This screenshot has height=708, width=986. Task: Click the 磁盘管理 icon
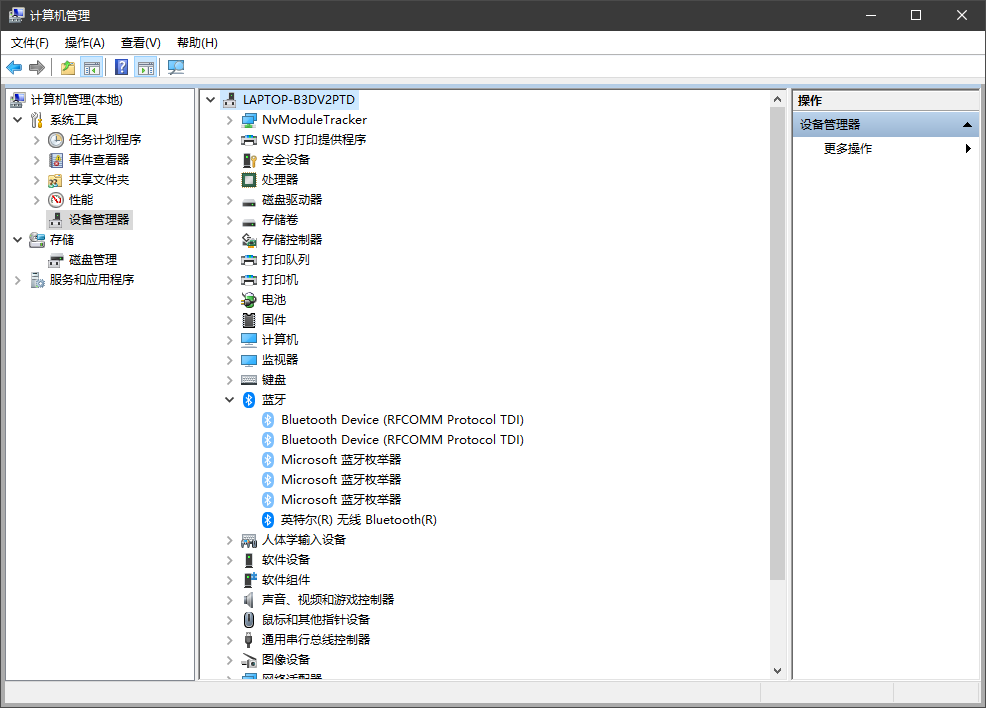point(56,260)
